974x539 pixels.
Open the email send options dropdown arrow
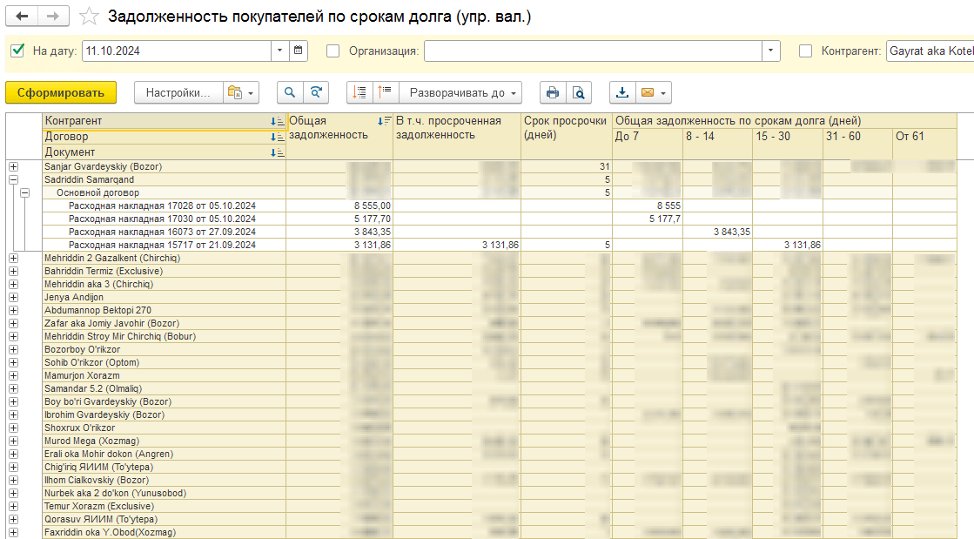coord(663,93)
